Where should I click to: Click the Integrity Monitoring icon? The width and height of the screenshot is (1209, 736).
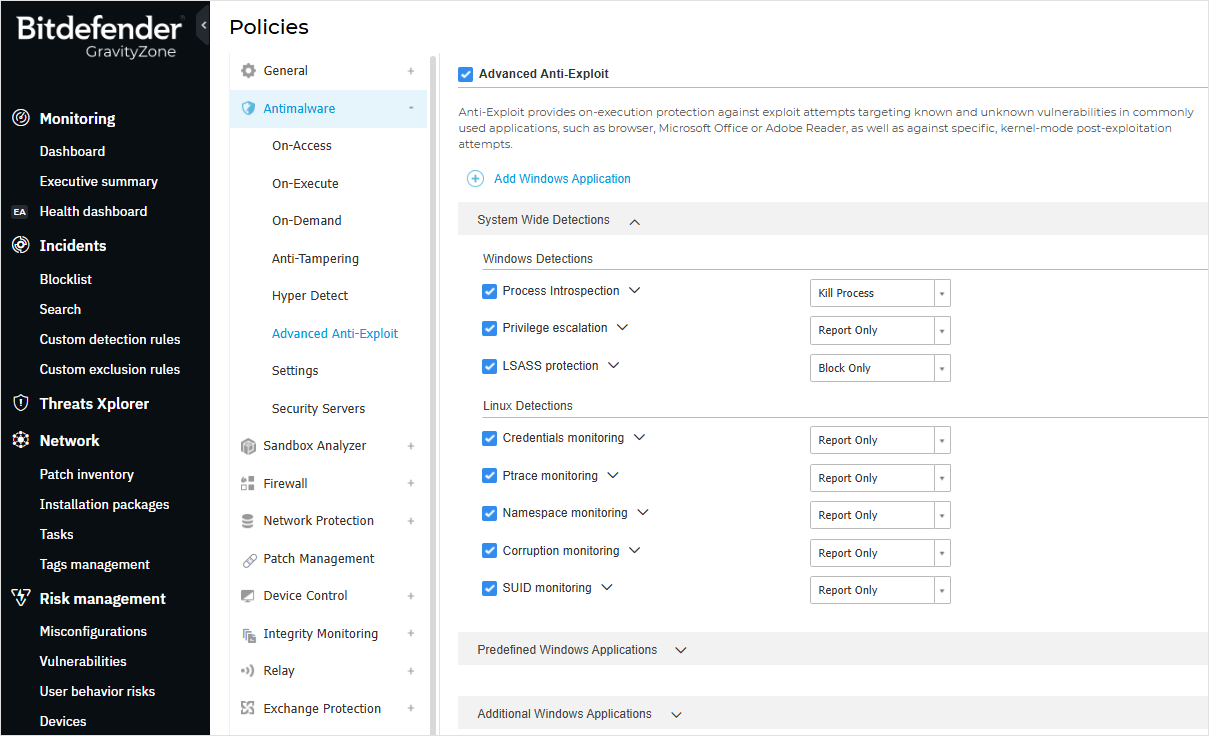pyautogui.click(x=248, y=634)
